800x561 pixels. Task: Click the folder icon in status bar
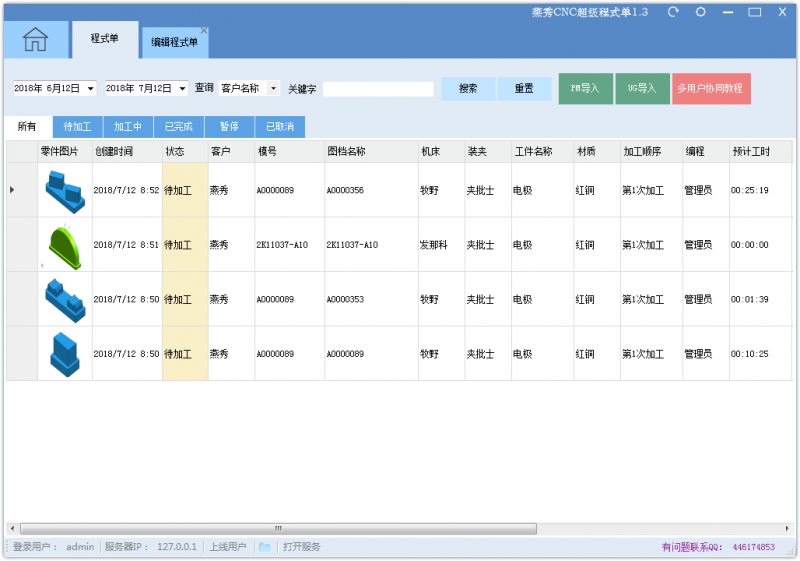[264, 547]
